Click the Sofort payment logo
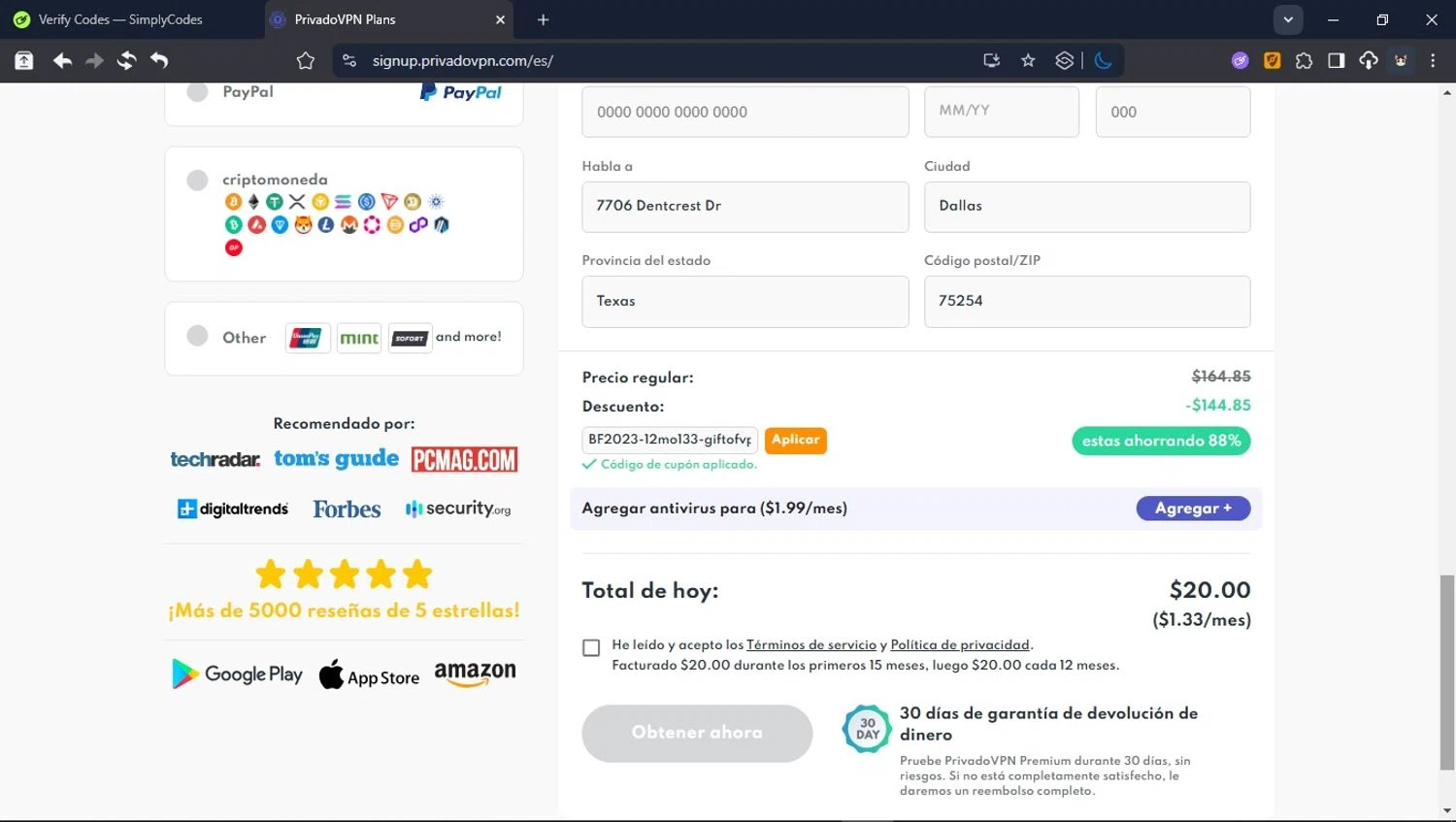 [410, 338]
